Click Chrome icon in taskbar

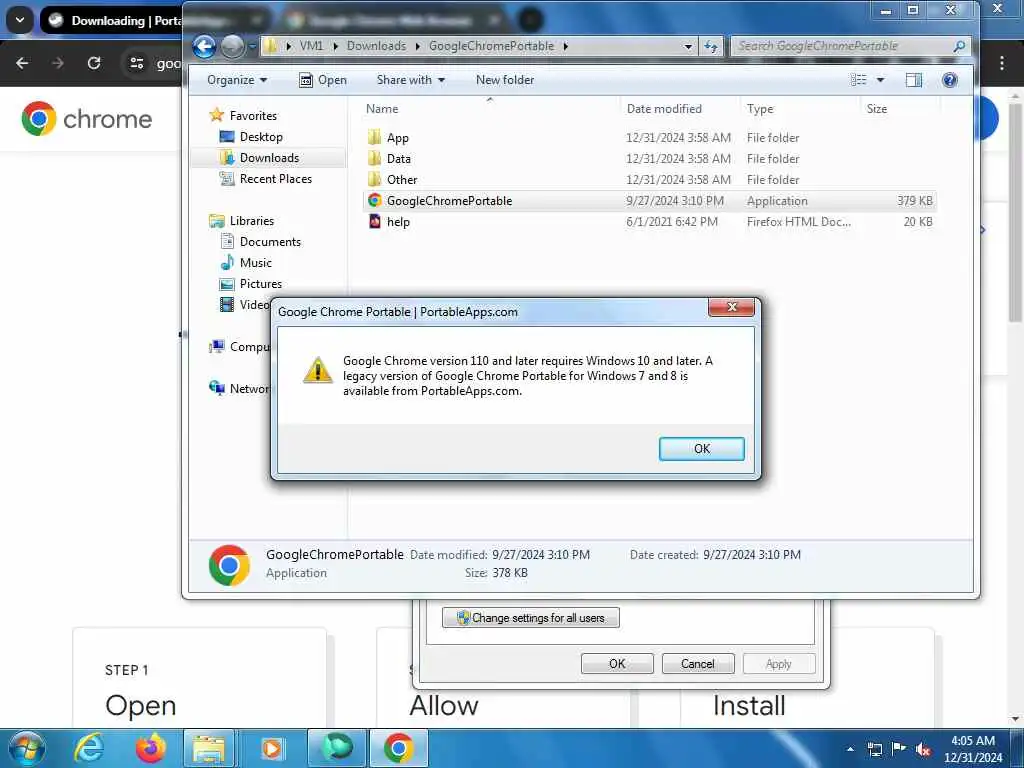click(x=399, y=748)
